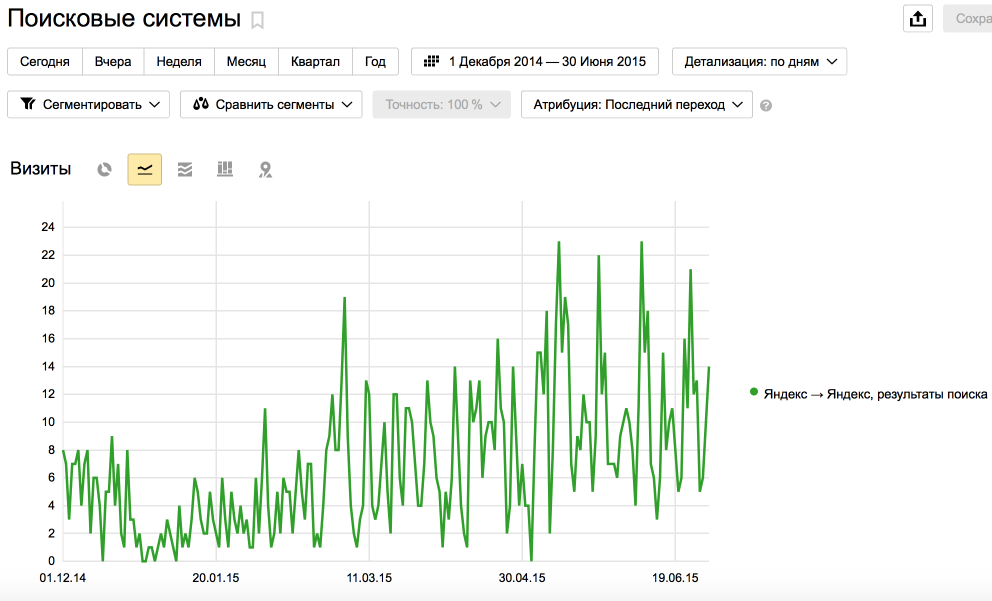Open attribution help question mark icon

(766, 105)
